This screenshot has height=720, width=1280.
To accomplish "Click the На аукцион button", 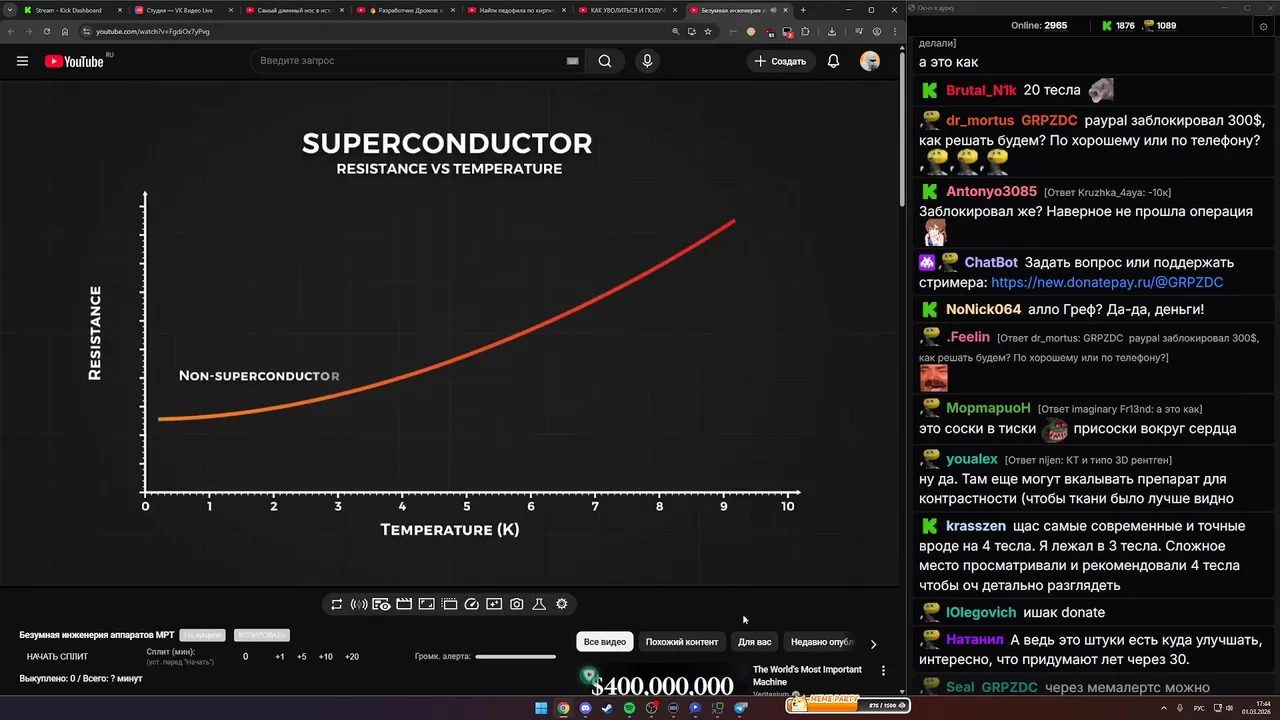I will pyautogui.click(x=202, y=635).
